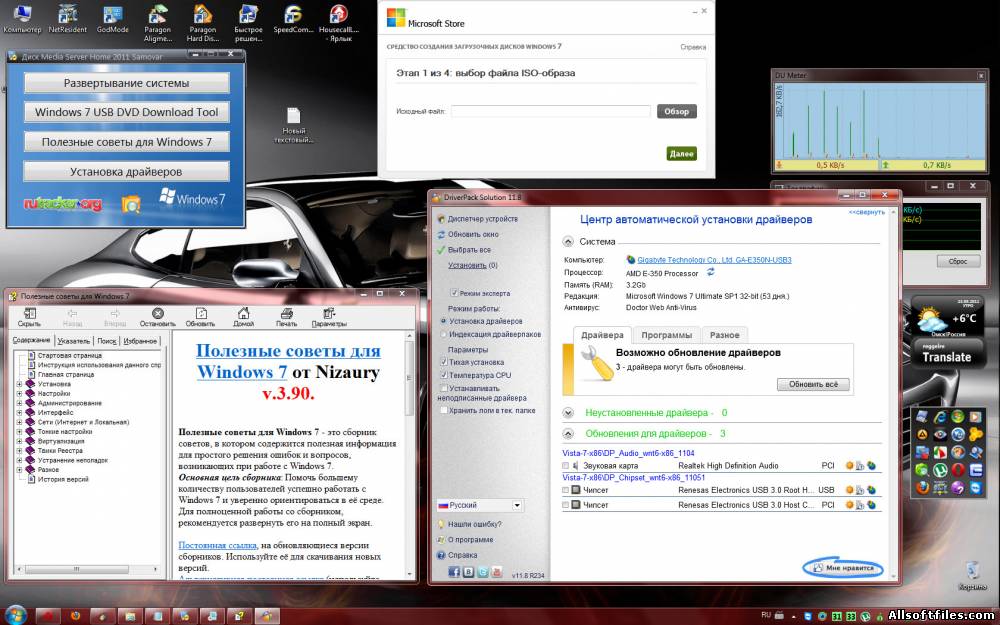Click the Windows Start orb
Image resolution: width=1000 pixels, height=625 pixels.
click(x=15, y=614)
